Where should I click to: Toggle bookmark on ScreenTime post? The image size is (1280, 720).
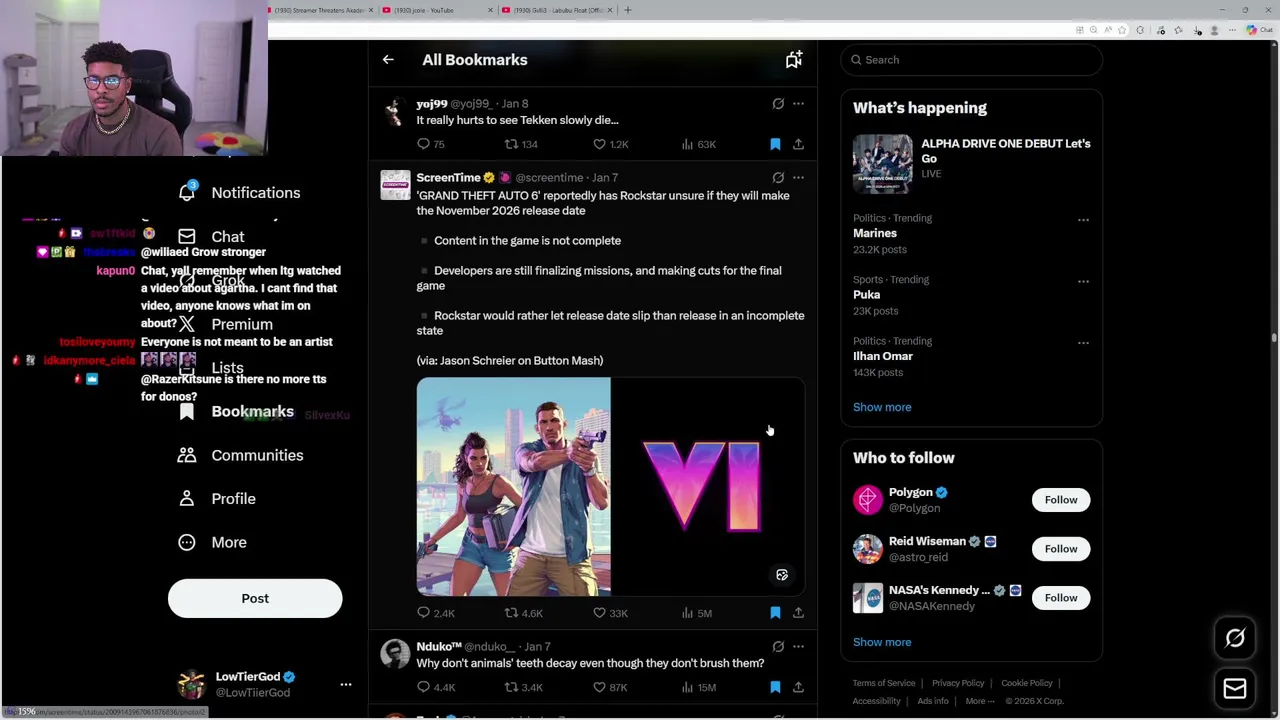coord(775,613)
